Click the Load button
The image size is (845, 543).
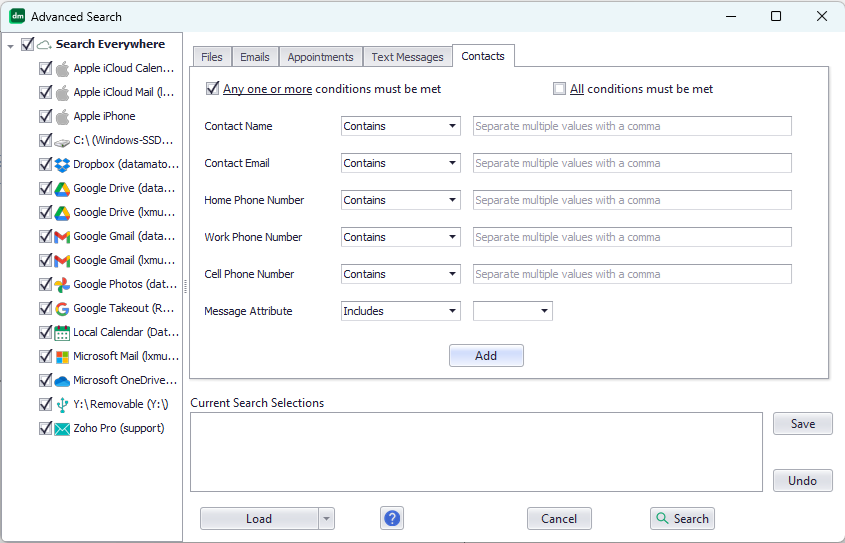259,519
